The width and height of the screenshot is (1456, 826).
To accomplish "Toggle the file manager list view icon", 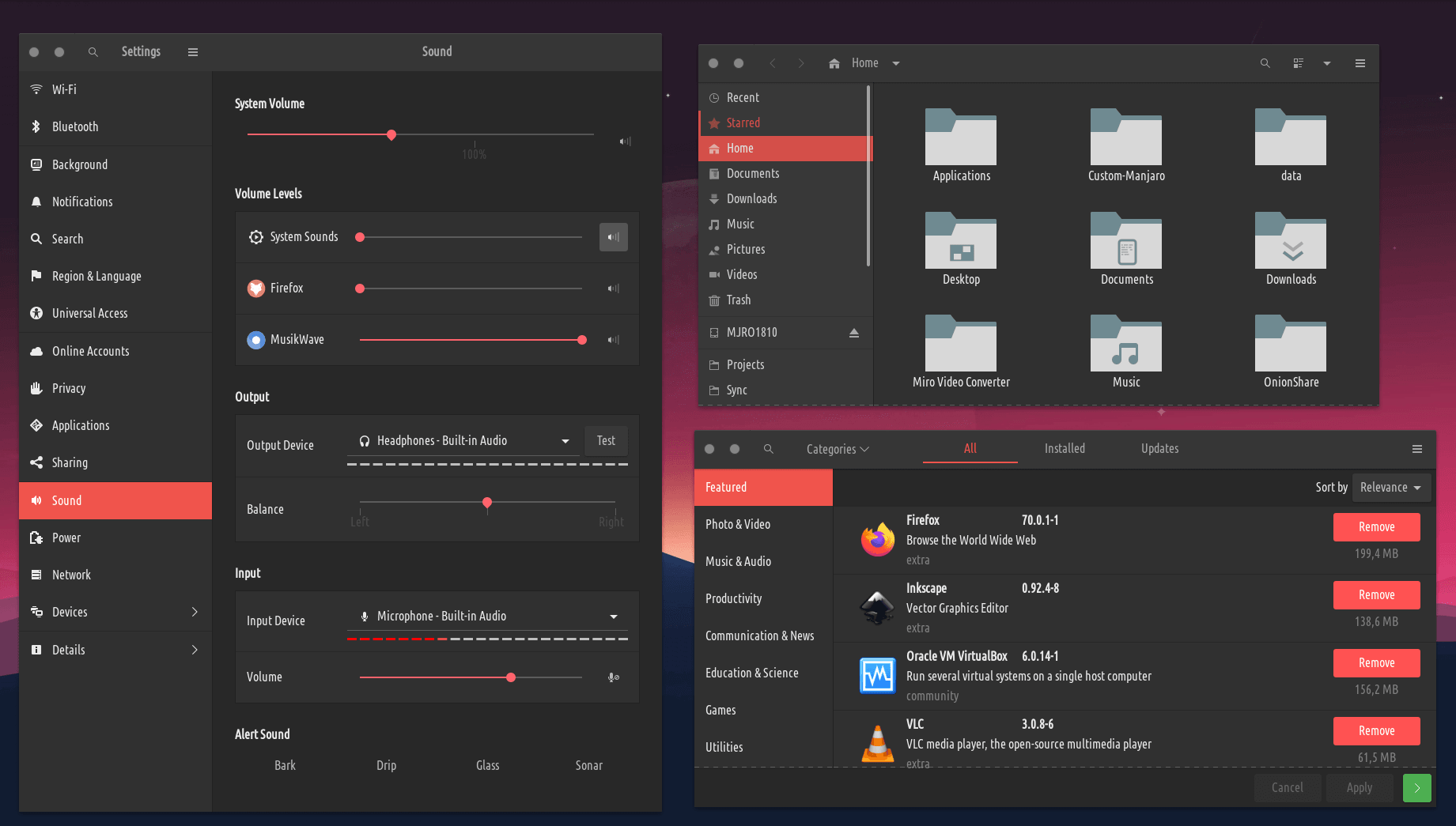I will (1298, 63).
